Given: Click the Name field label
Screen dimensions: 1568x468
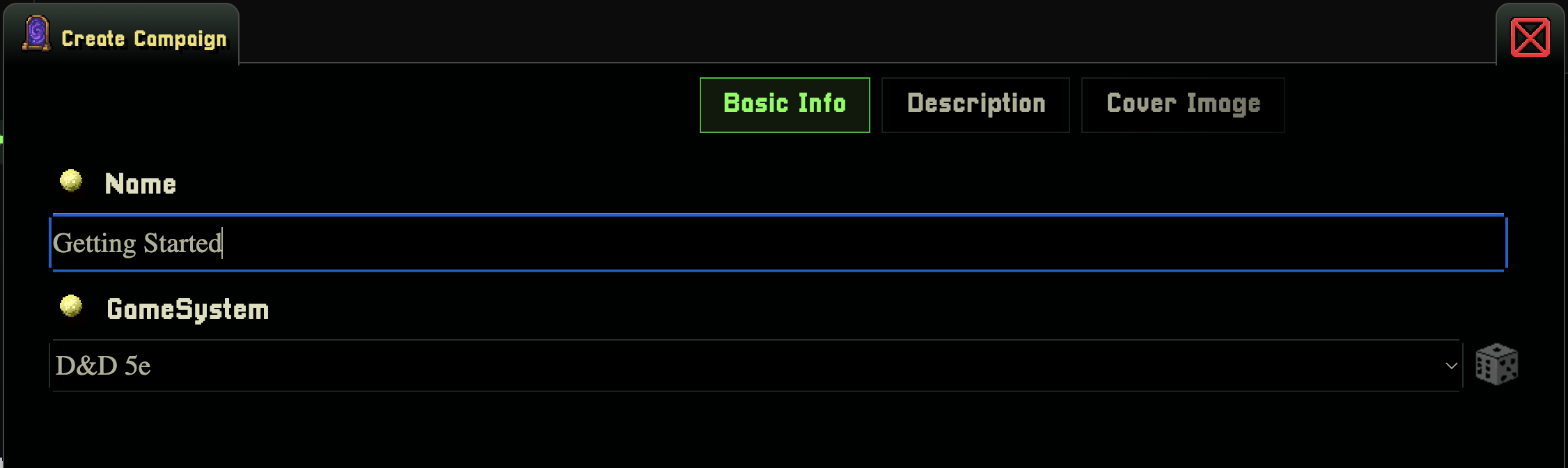Looking at the screenshot, I should (140, 184).
